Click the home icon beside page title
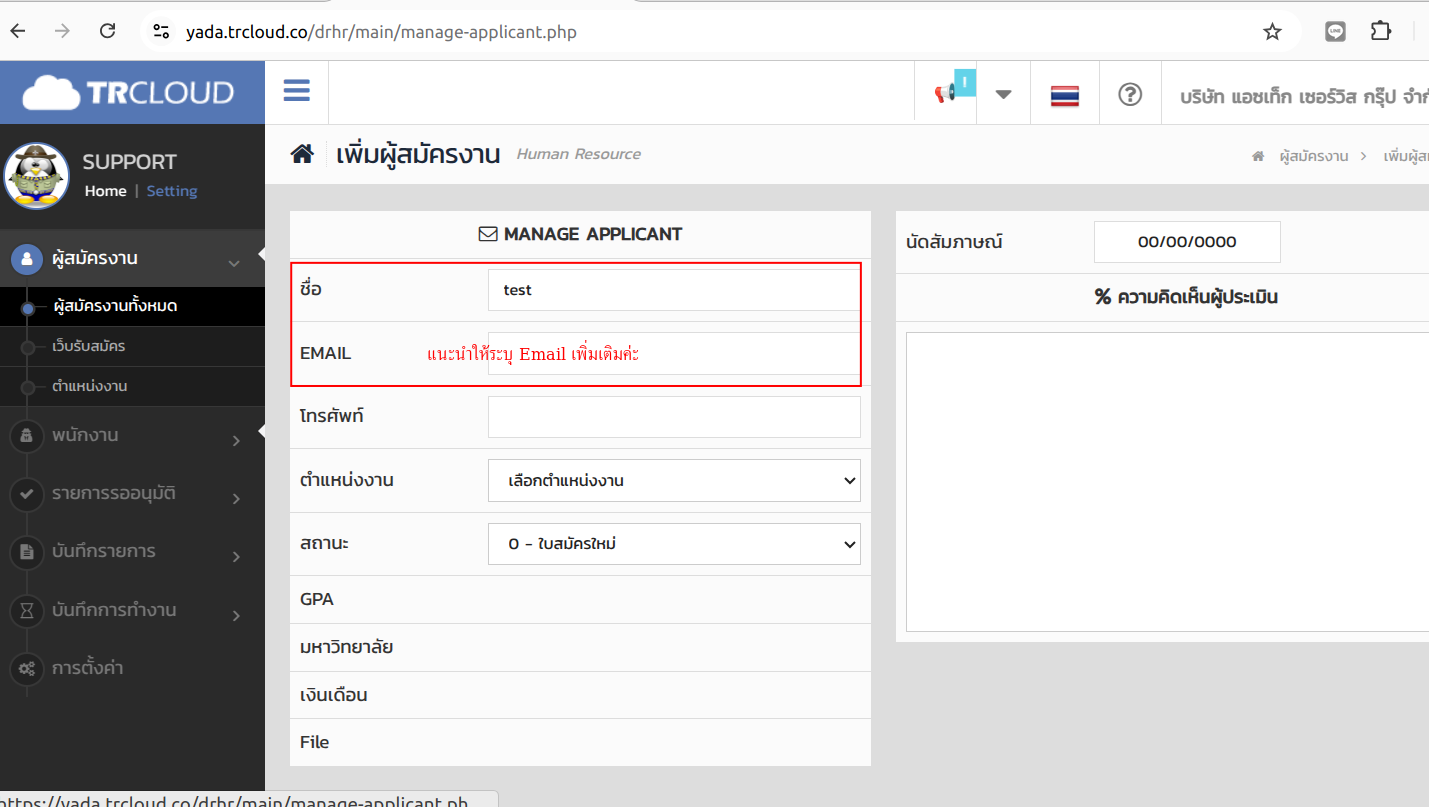 [x=302, y=154]
